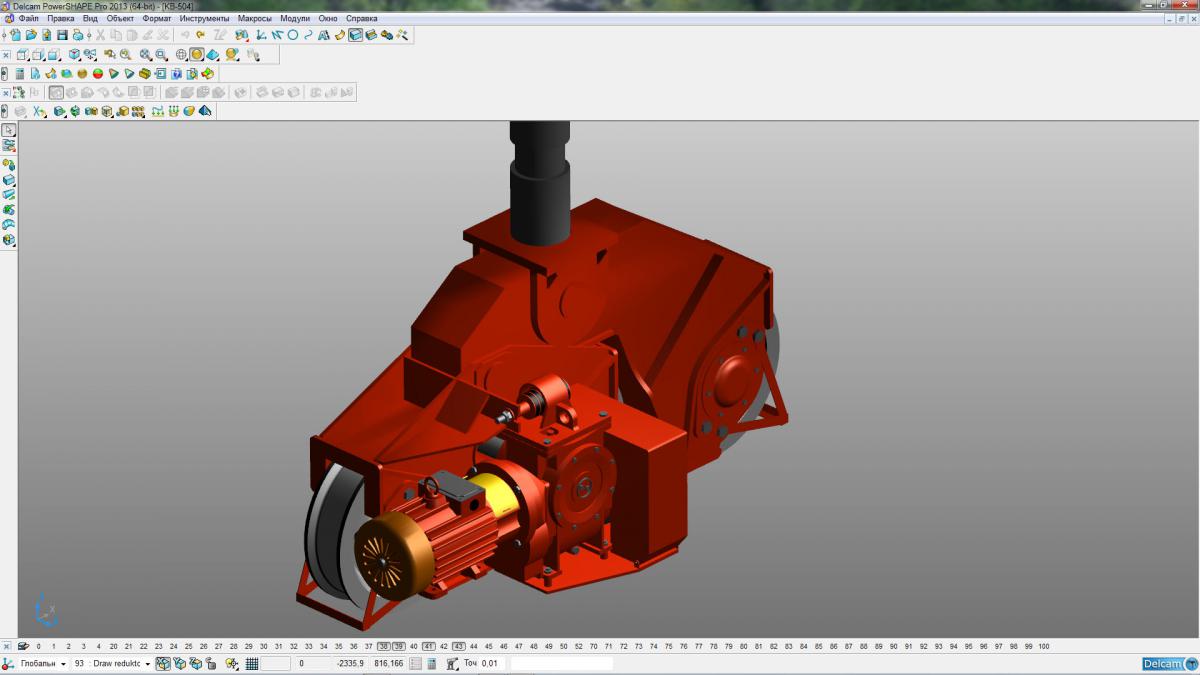Click the levels bar layers icon
Viewport: 1200px width, 675px height.
[22, 646]
